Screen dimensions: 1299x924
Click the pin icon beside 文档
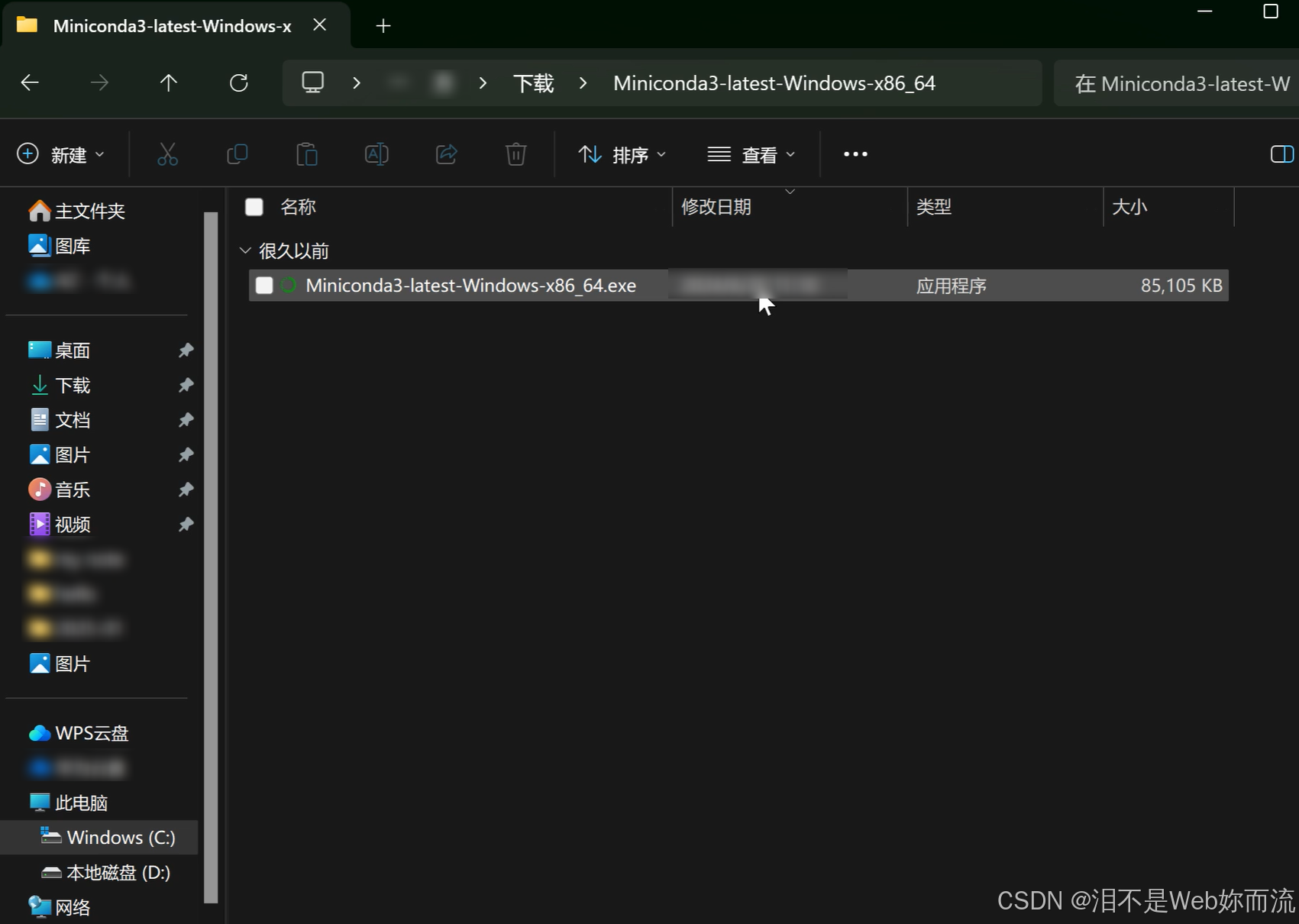186,420
